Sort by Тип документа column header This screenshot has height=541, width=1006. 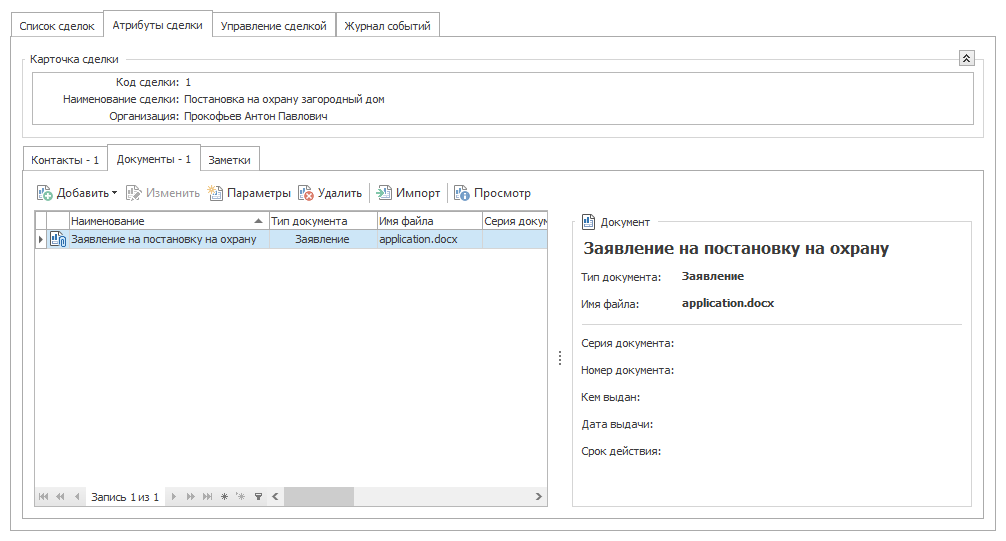[x=323, y=221]
